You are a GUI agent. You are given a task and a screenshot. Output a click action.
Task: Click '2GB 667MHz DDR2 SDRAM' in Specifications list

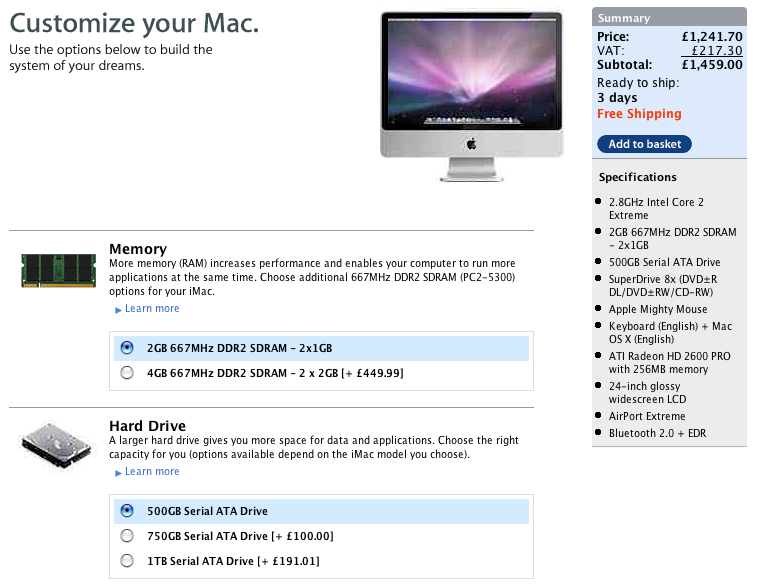coord(672,239)
